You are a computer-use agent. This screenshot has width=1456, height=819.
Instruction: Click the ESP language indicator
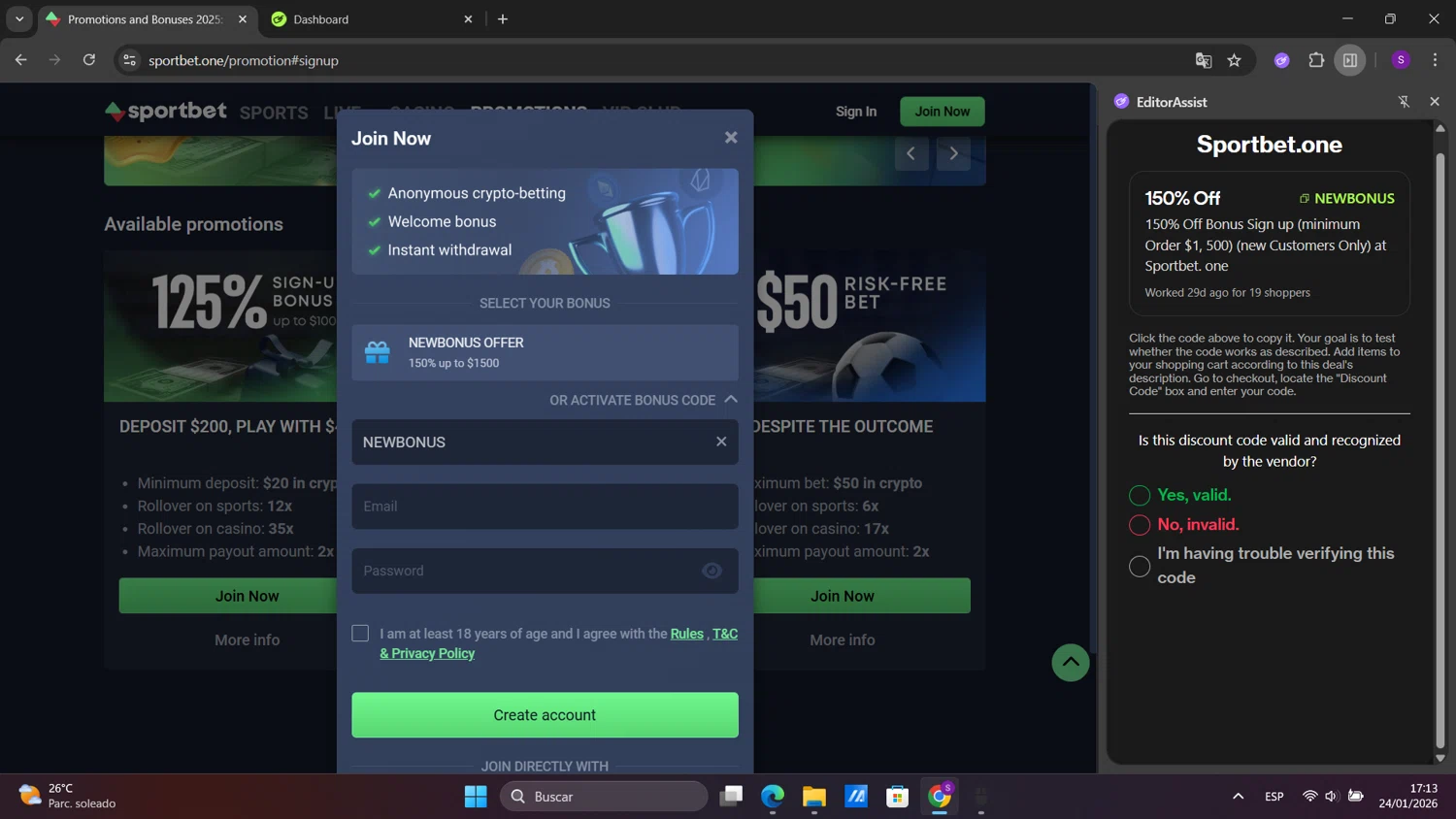click(1274, 797)
